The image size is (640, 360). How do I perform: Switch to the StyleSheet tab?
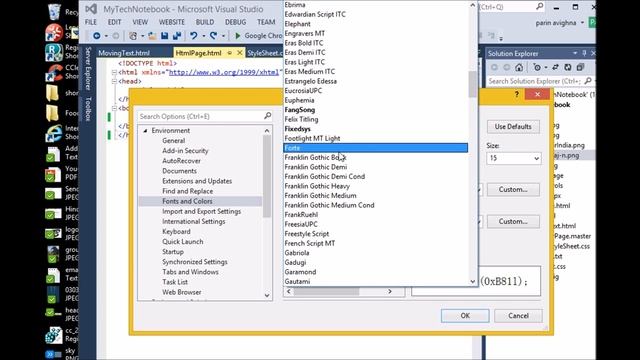coord(264,53)
